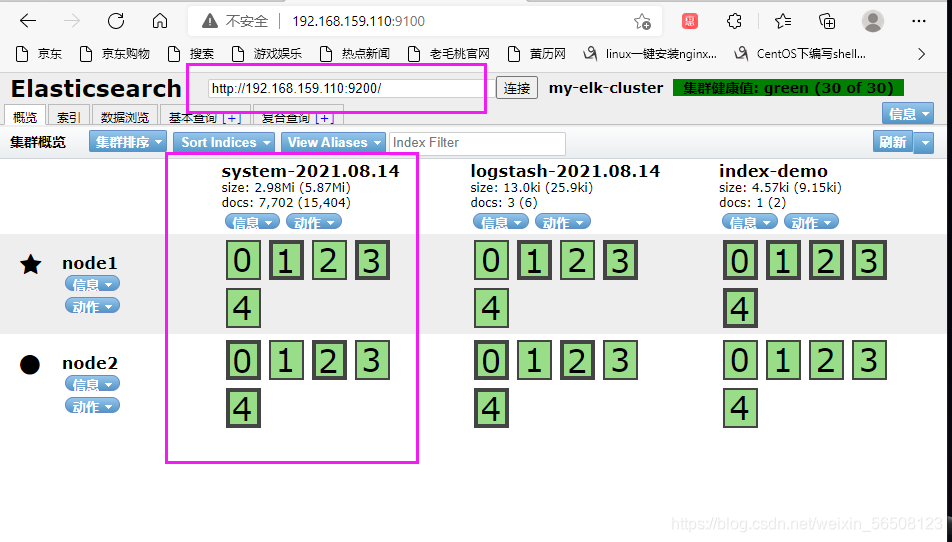
Task: Click the 连接 connect button
Action: click(x=517, y=89)
